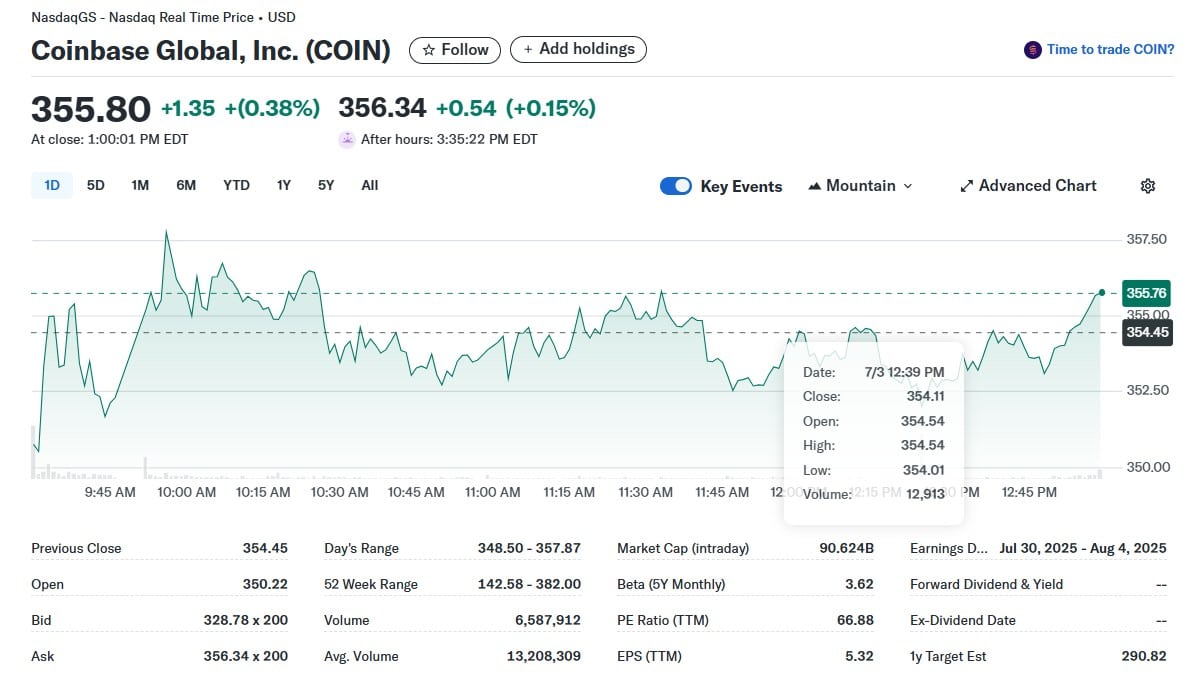This screenshot has width=1200, height=682.
Task: Click the tooltip Volume value 12,913
Action: pyautogui.click(x=926, y=494)
